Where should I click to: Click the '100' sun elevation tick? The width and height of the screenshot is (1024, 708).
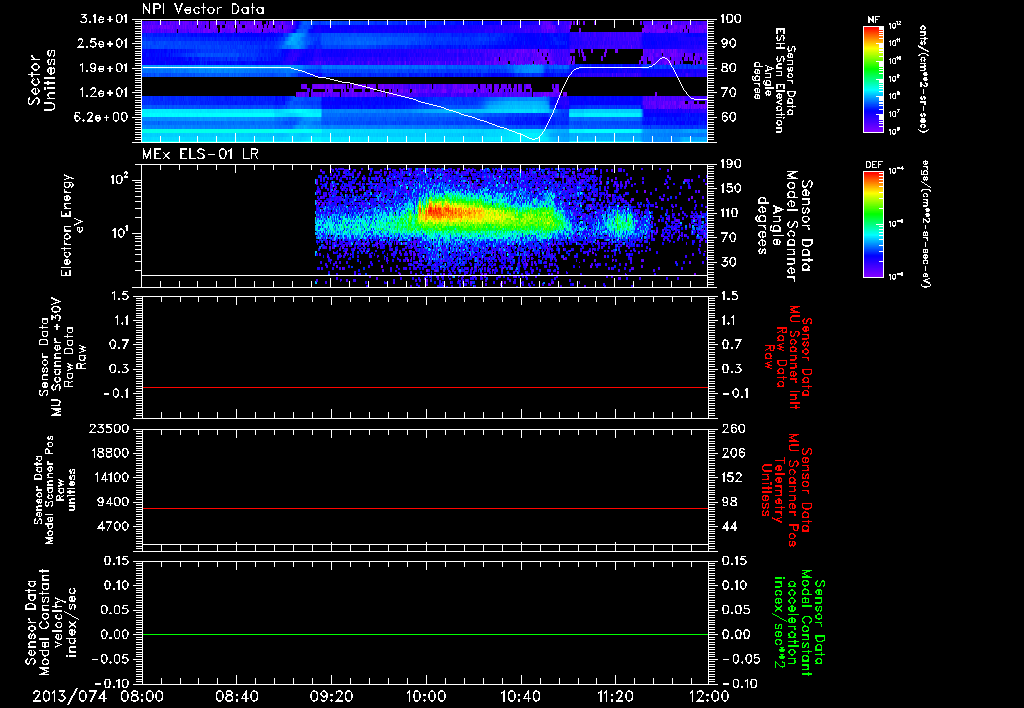click(x=731, y=19)
